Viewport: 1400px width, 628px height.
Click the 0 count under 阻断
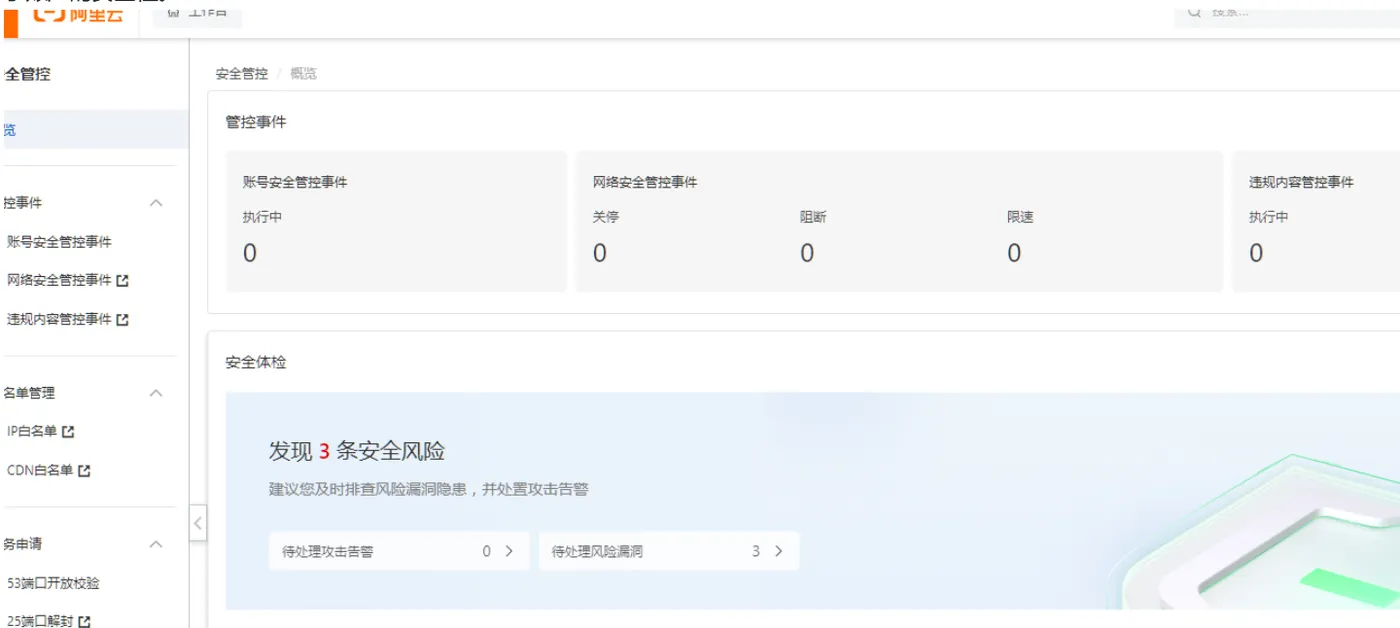click(x=807, y=254)
